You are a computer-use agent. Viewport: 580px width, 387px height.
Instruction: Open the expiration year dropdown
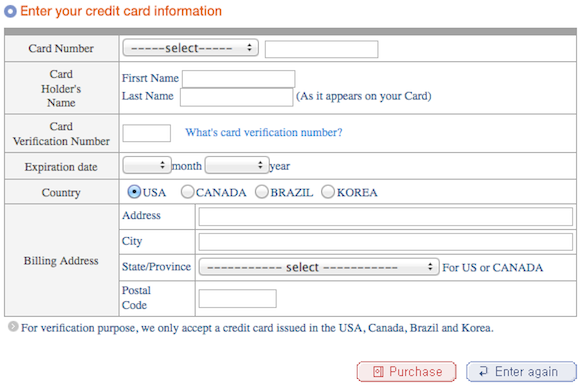pyautogui.click(x=237, y=165)
